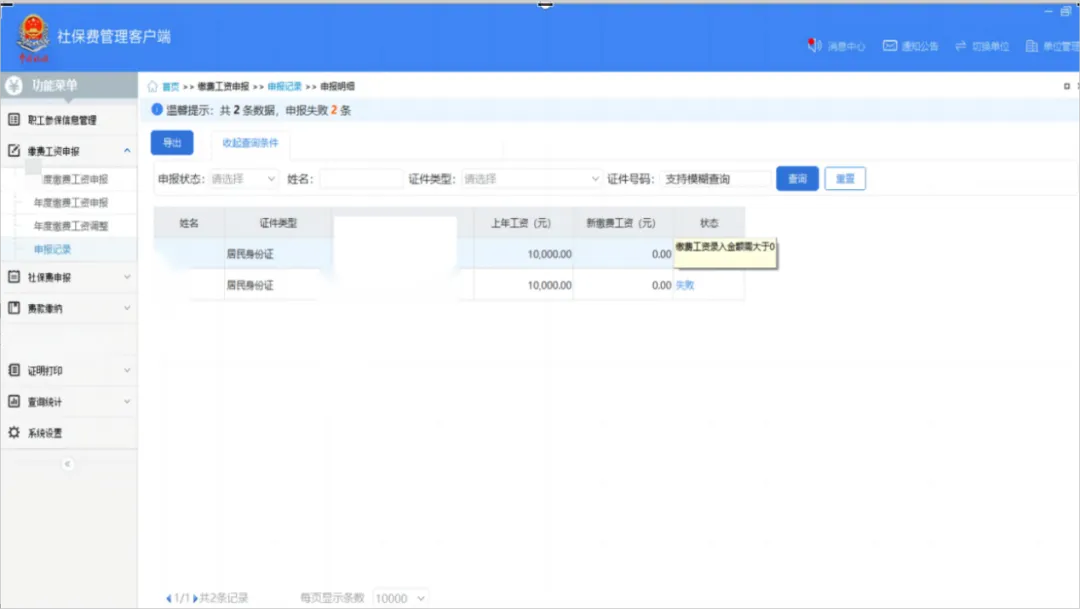Click 10,000.00 in the 失败 row
The image size is (1080, 609).
[549, 285]
